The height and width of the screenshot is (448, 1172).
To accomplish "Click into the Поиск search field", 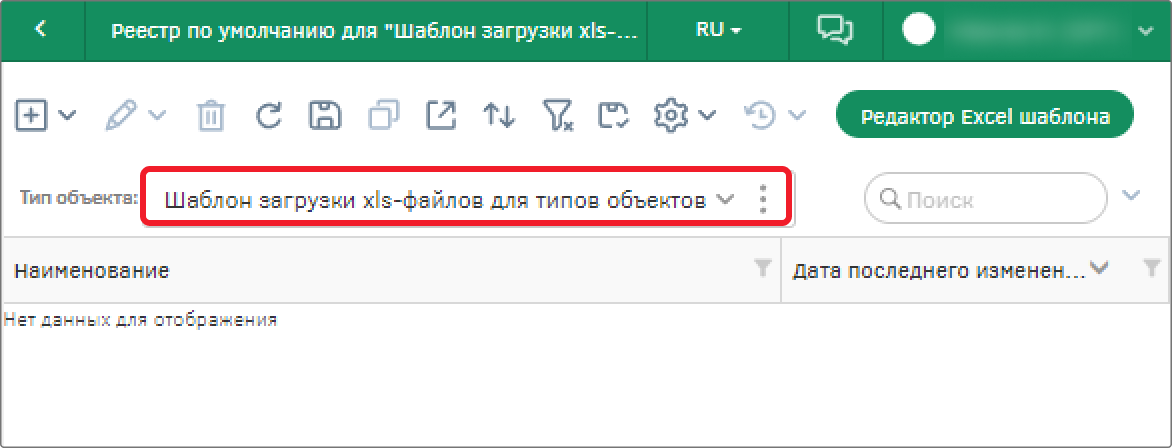I will (x=985, y=200).
